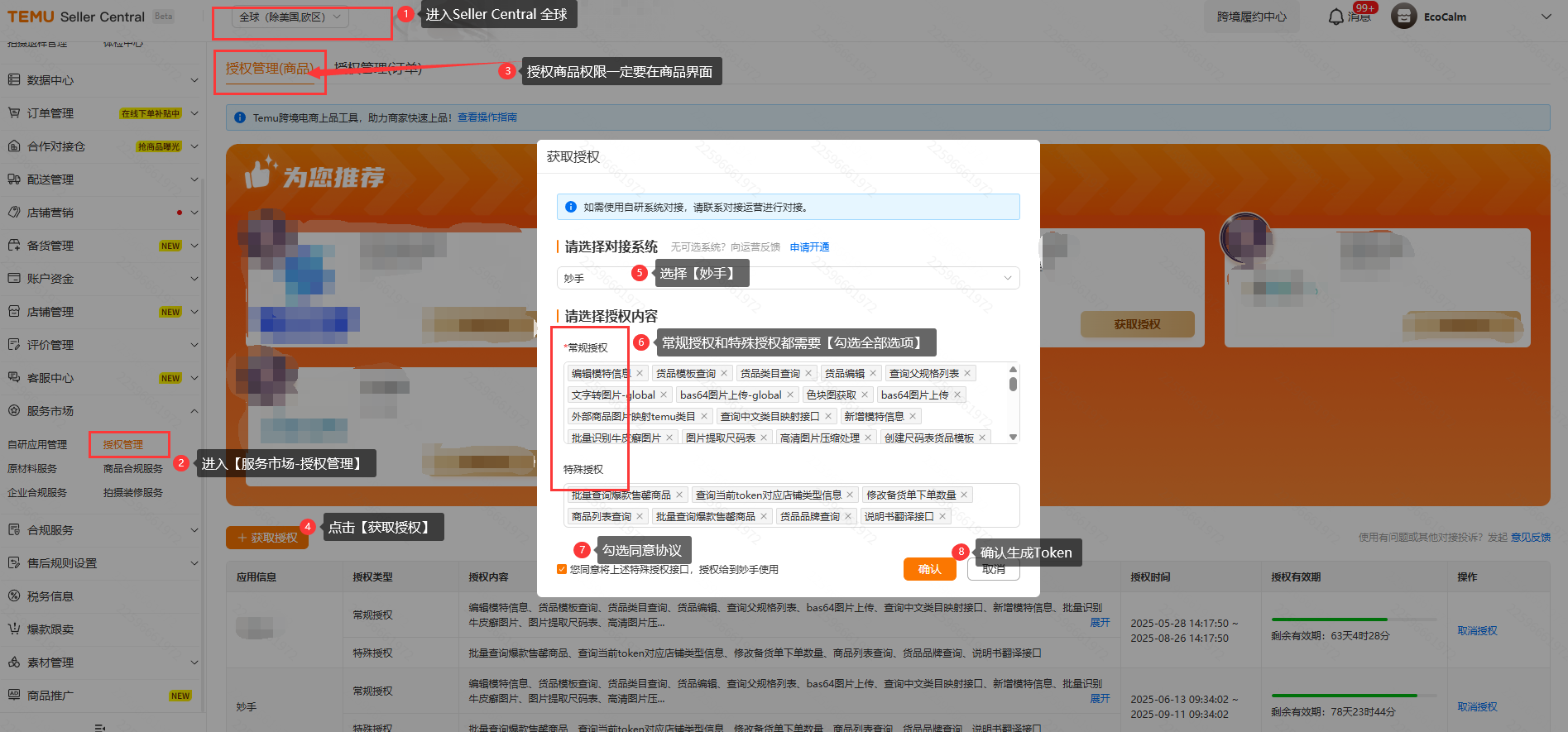Click the 78天23时44分 validity progress bar
Screen dimensions: 1568x732
[1354, 696]
